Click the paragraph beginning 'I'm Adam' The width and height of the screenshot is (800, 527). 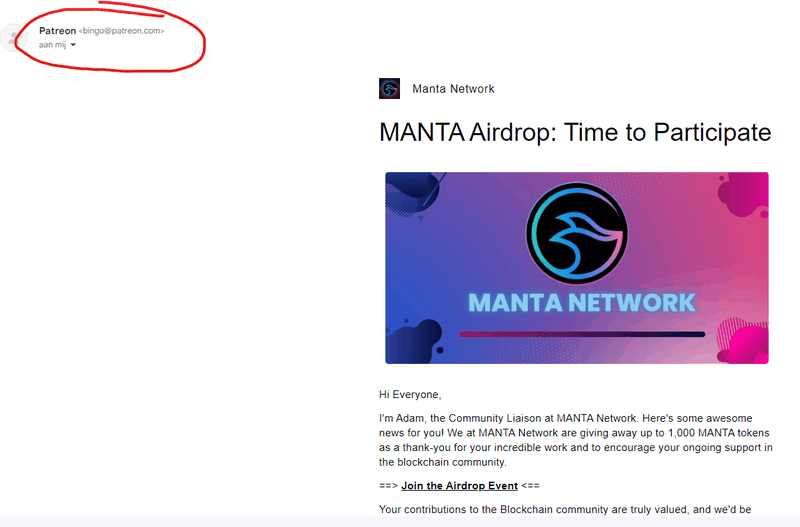click(x=576, y=440)
